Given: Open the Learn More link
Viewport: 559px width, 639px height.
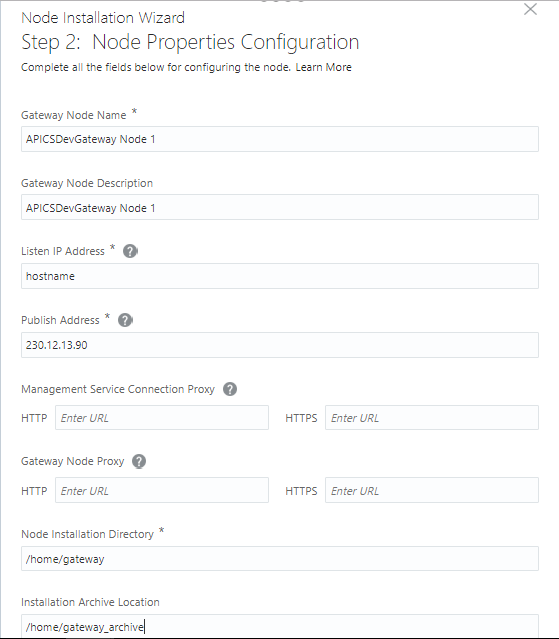Looking at the screenshot, I should (324, 67).
